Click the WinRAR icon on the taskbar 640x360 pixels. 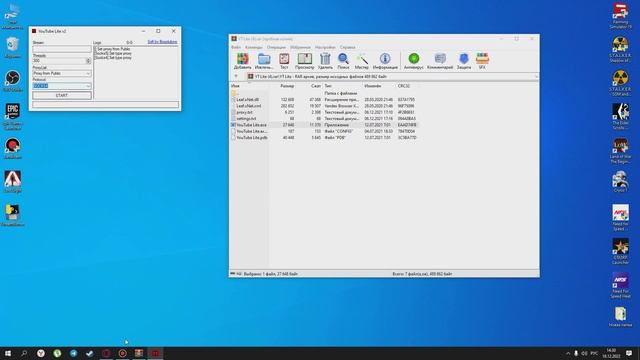pyautogui.click(x=139, y=353)
